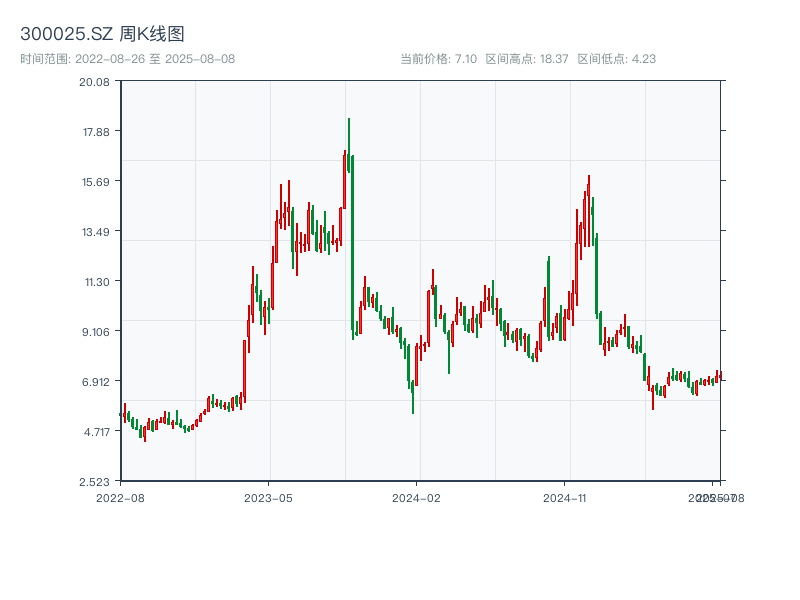Click the lowest green candle near 2024-02
Viewport: 800px width, 600px height.
click(x=413, y=398)
